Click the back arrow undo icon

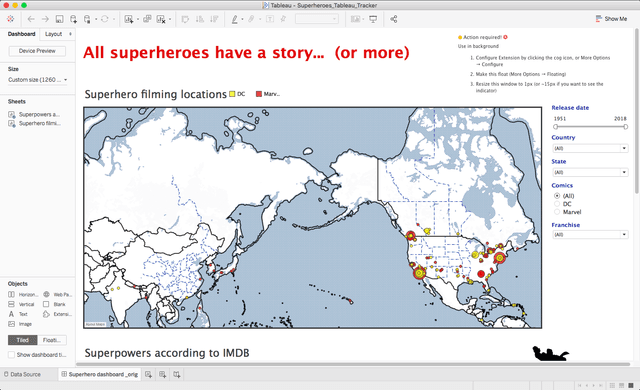[x=31, y=19]
